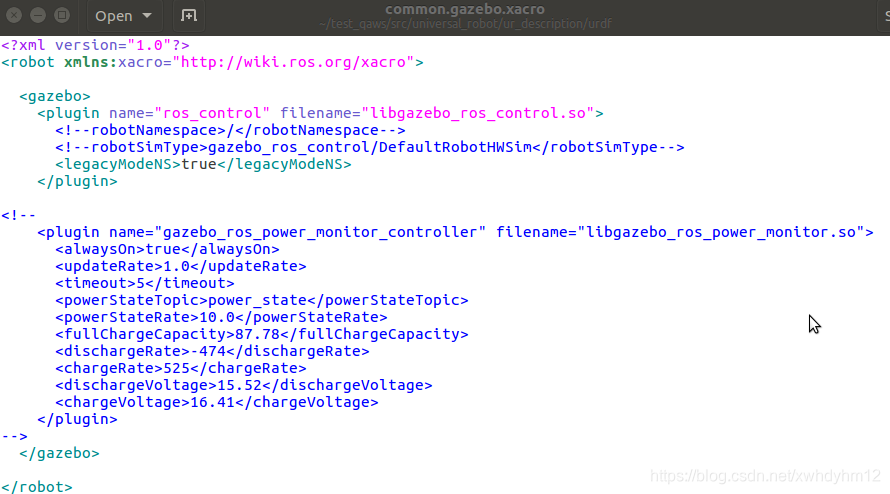This screenshot has height=494, width=890.
Task: Click the timeout 5 line
Action: click(x=145, y=283)
